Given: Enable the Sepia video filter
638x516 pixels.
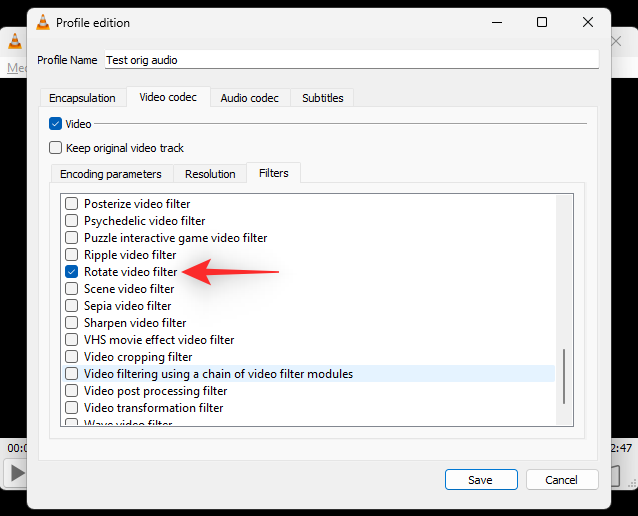Looking at the screenshot, I should 72,306.
